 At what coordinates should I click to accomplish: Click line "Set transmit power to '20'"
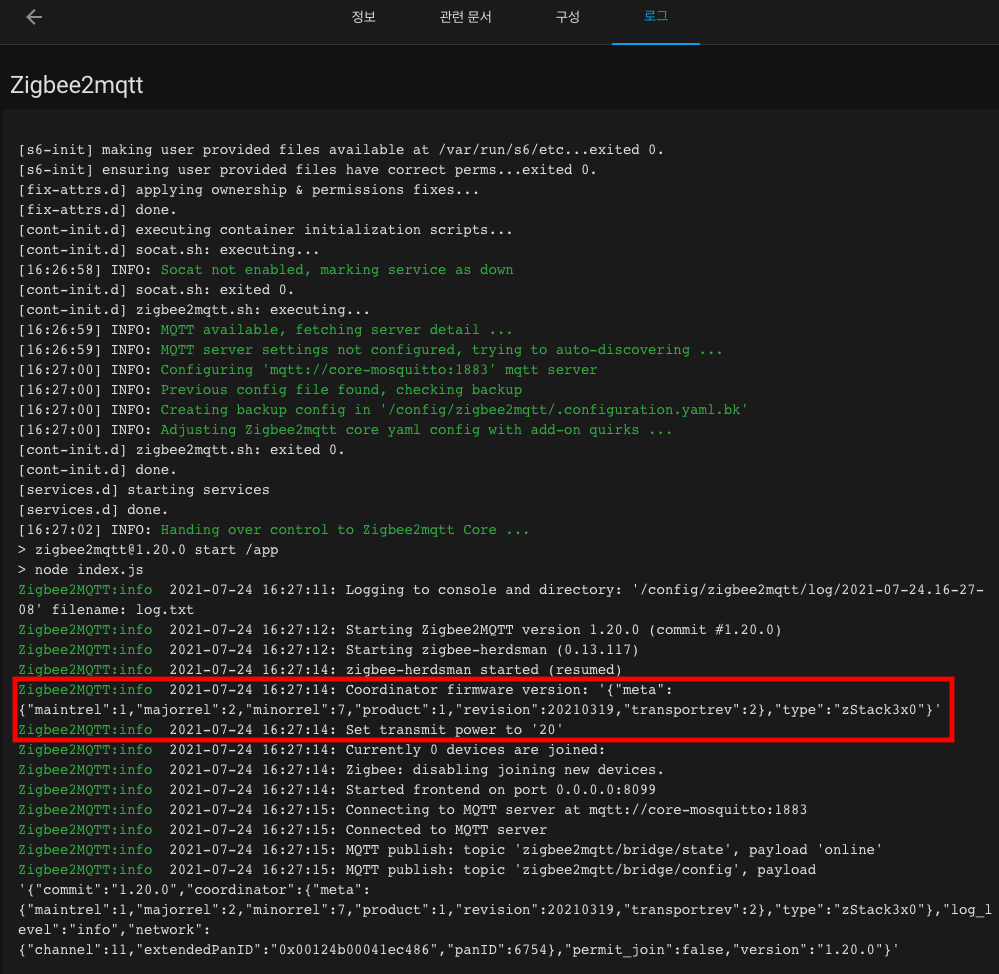pos(291,730)
